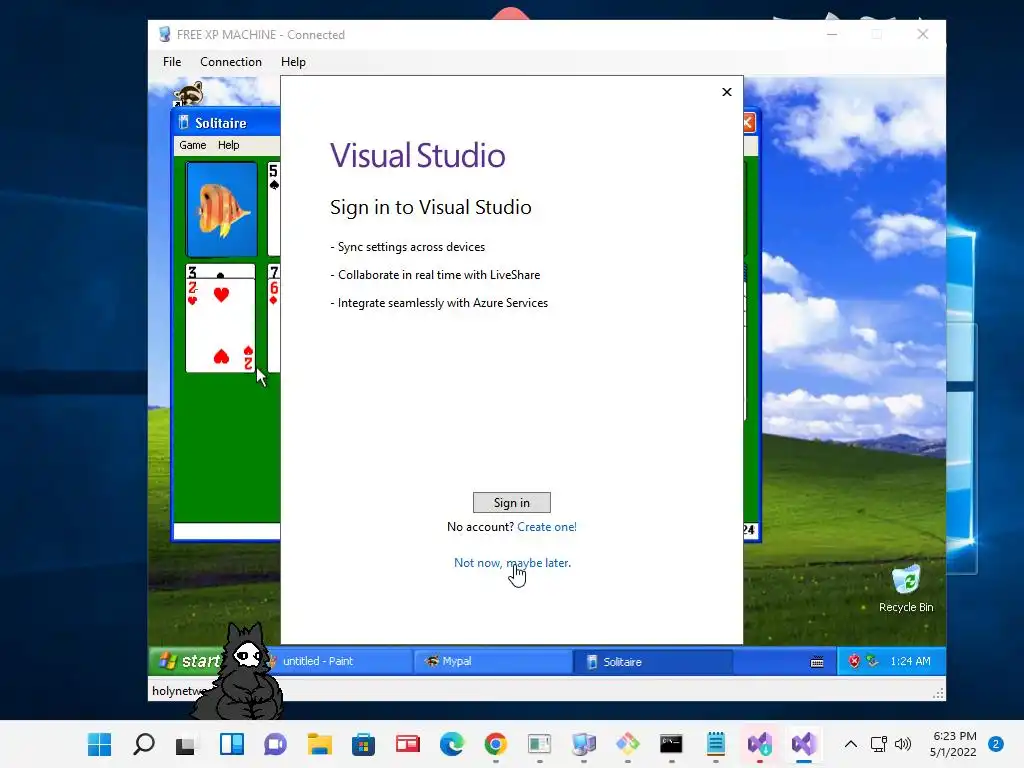Click the XP clock showing 1:24 AM
The image size is (1024, 768).
[910, 661]
